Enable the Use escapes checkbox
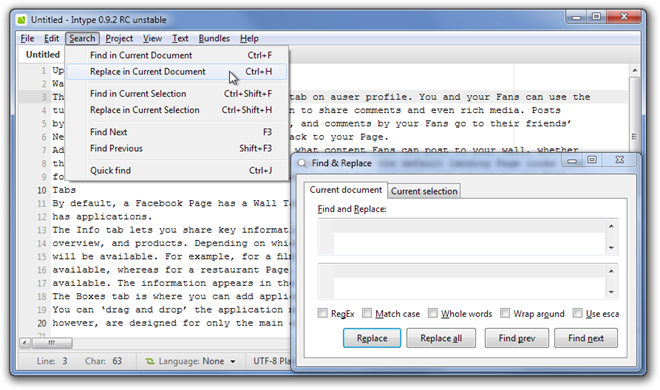Image resolution: width=660 pixels, height=390 pixels. 578,313
